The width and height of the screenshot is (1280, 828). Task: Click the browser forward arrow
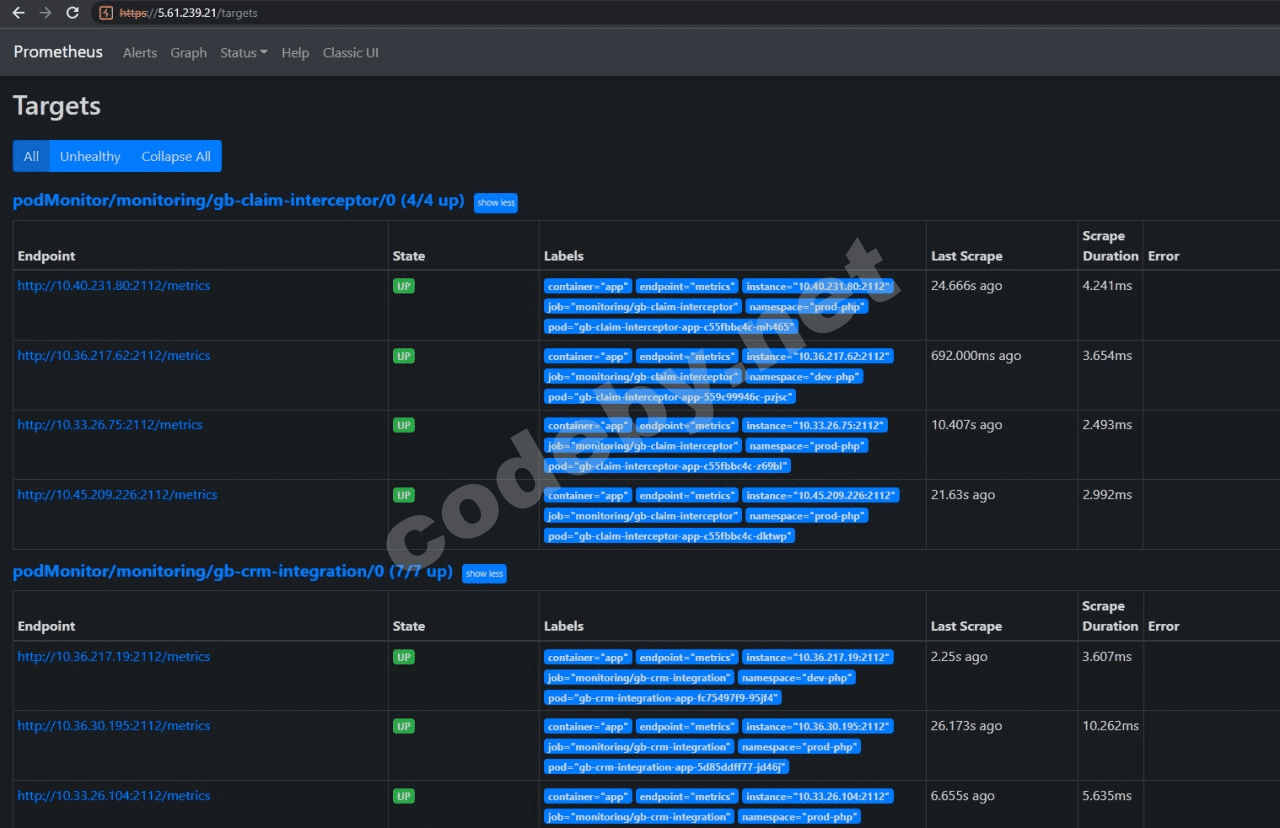click(x=45, y=13)
